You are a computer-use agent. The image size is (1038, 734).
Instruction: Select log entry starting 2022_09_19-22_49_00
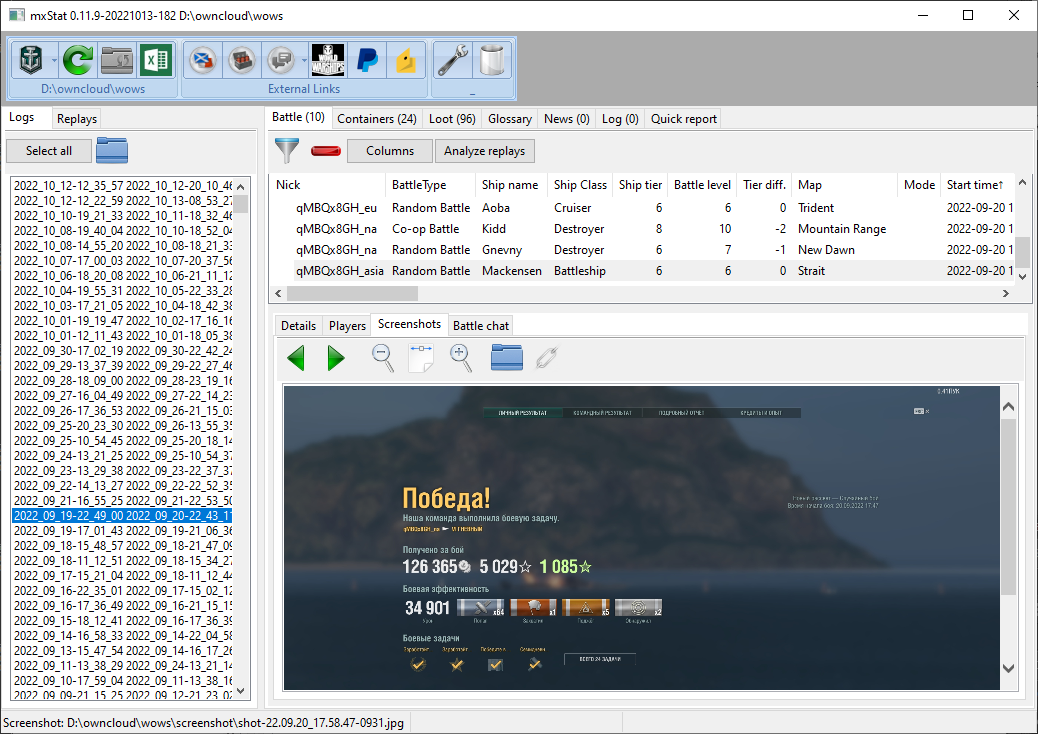pyautogui.click(x=123, y=516)
